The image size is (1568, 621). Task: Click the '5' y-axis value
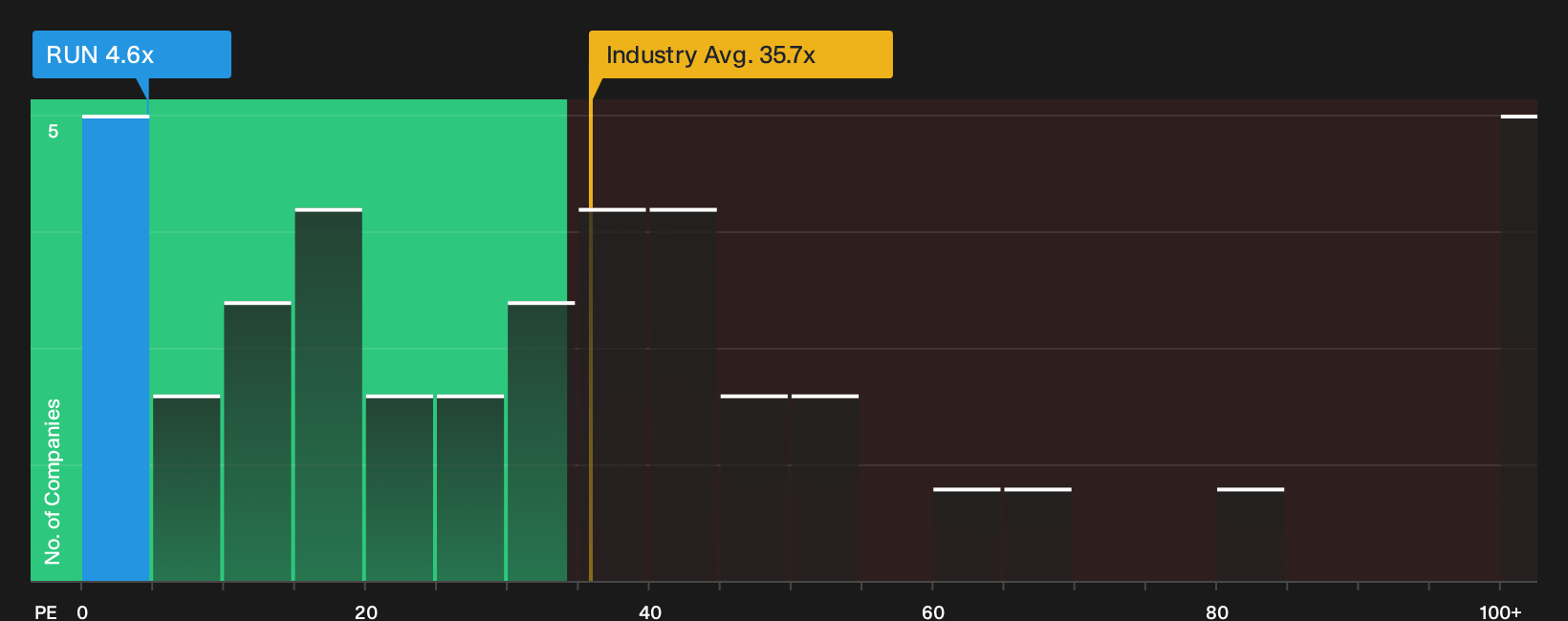pos(54,131)
